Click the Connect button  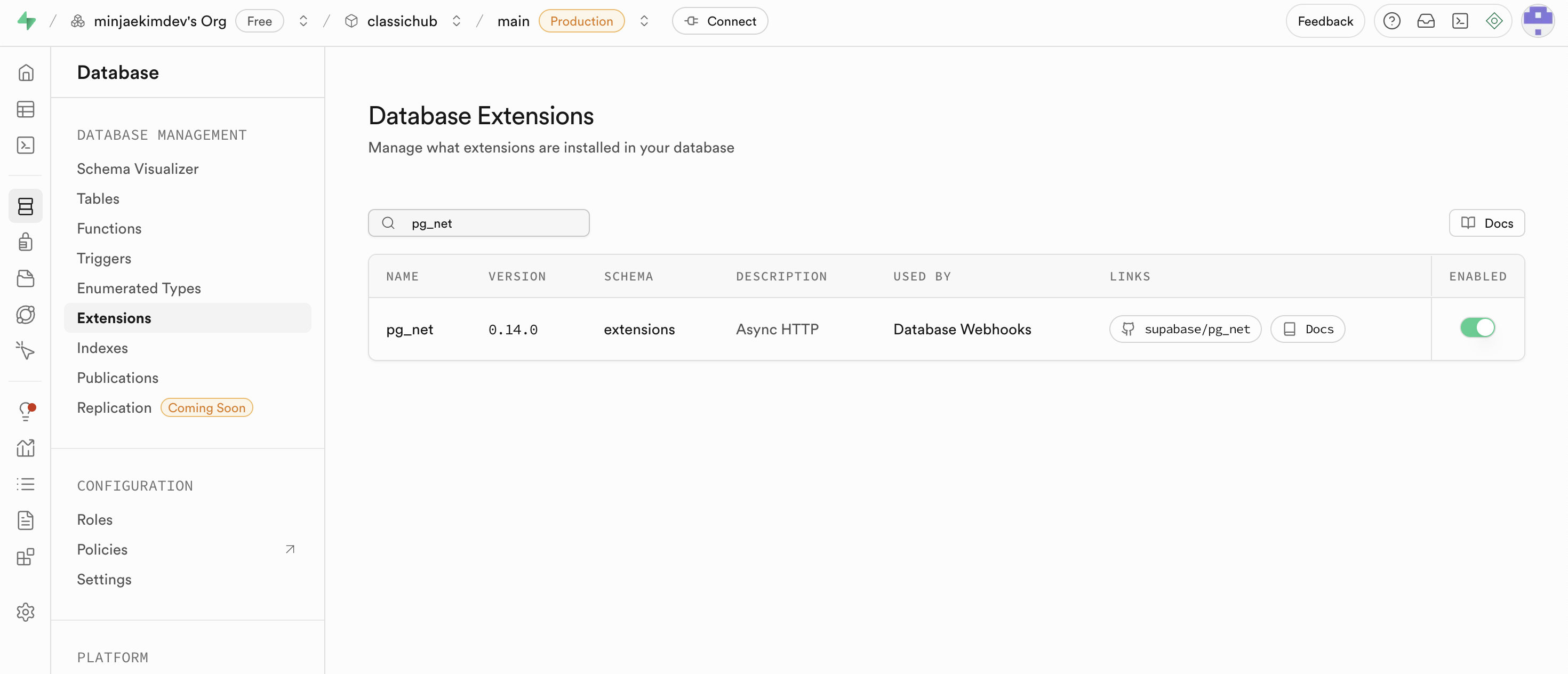pos(719,21)
